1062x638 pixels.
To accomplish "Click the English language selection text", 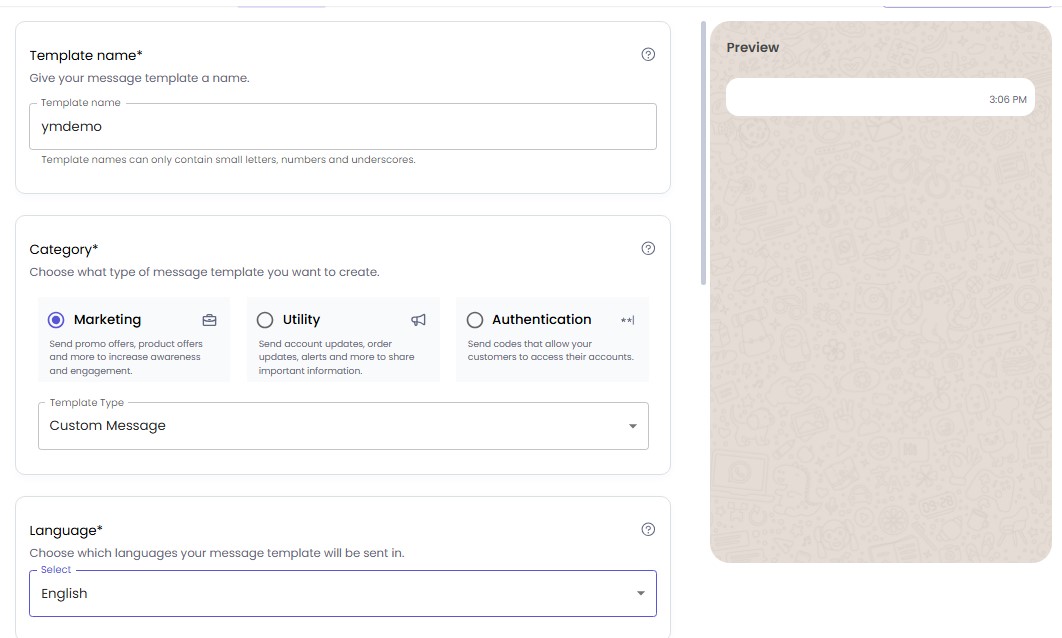I will [65, 594].
